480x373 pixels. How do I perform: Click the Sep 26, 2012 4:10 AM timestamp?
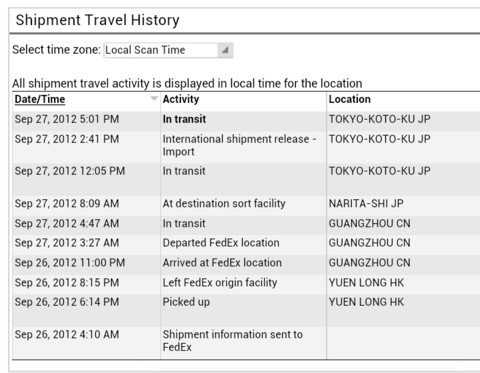coord(67,335)
